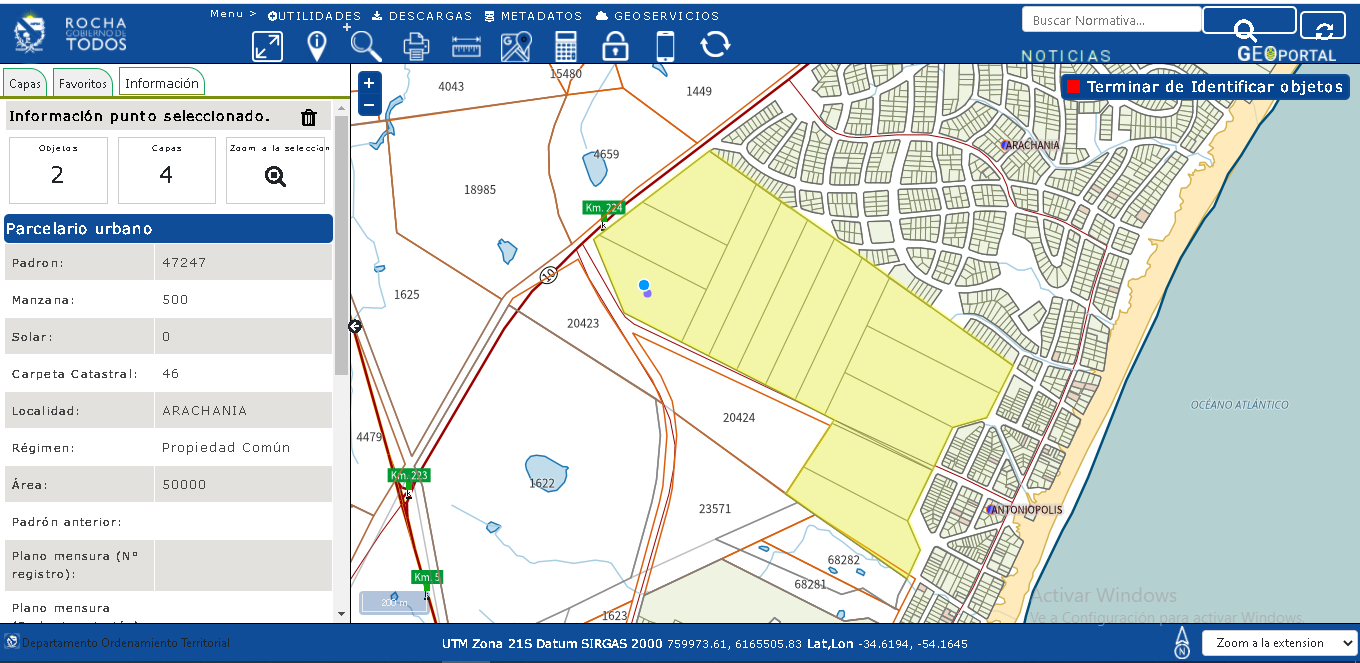The width and height of the screenshot is (1360, 663).
Task: Activate the identify info pin tool
Action: tap(317, 46)
